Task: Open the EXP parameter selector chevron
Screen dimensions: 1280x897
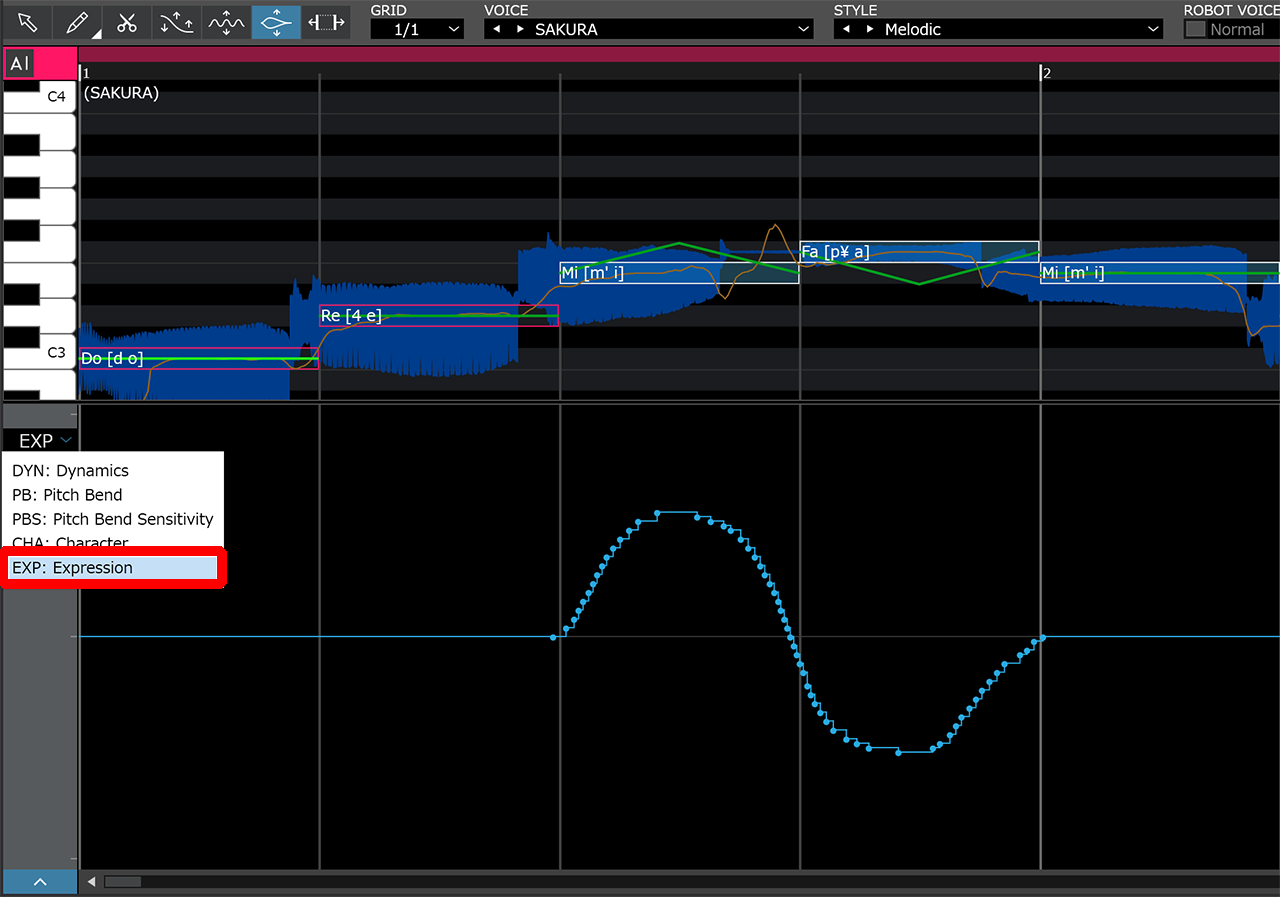Action: [65, 440]
